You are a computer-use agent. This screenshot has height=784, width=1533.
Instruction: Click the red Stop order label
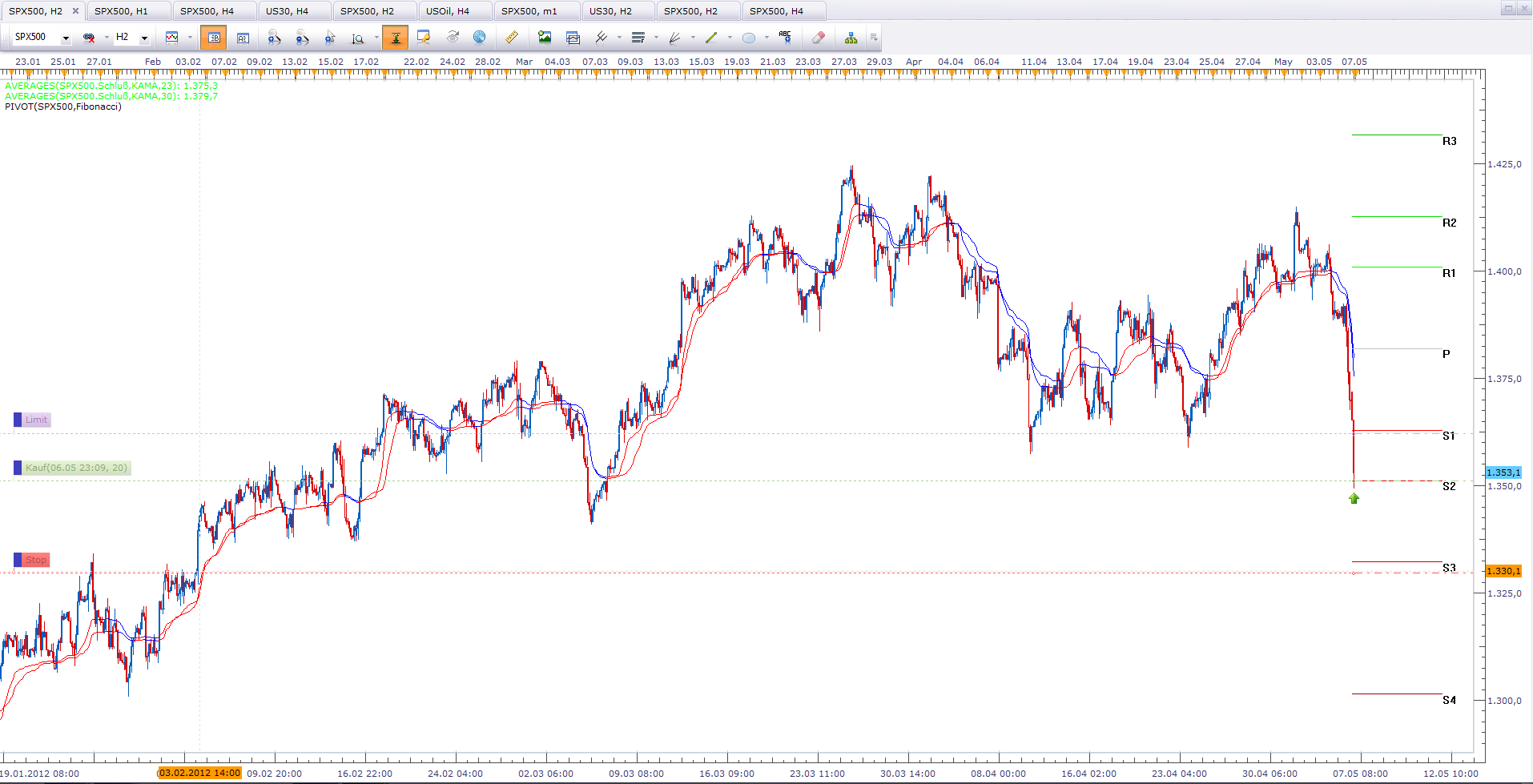click(x=35, y=560)
